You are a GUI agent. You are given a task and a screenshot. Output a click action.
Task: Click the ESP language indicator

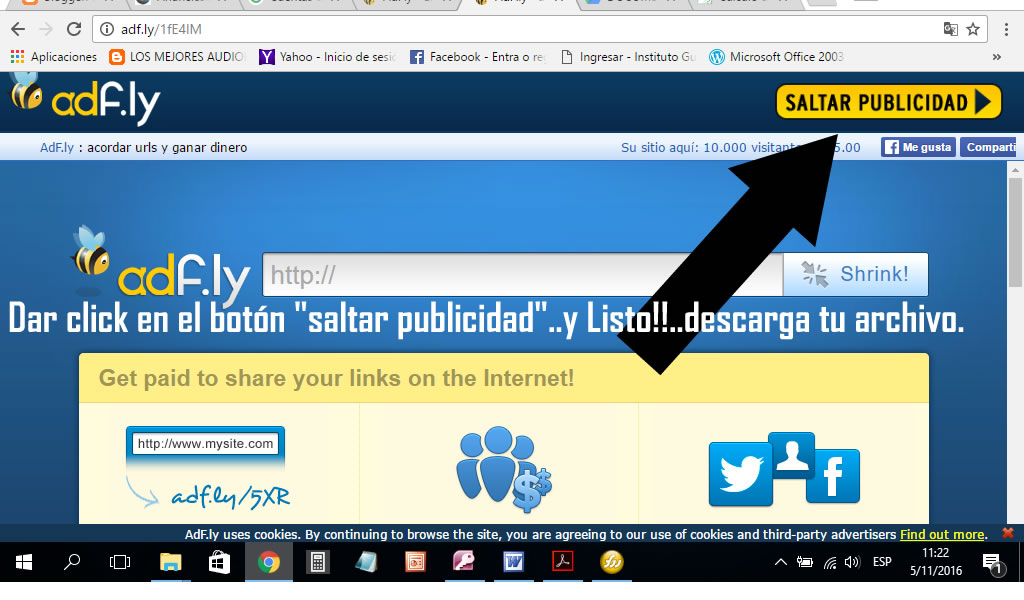pos(882,561)
